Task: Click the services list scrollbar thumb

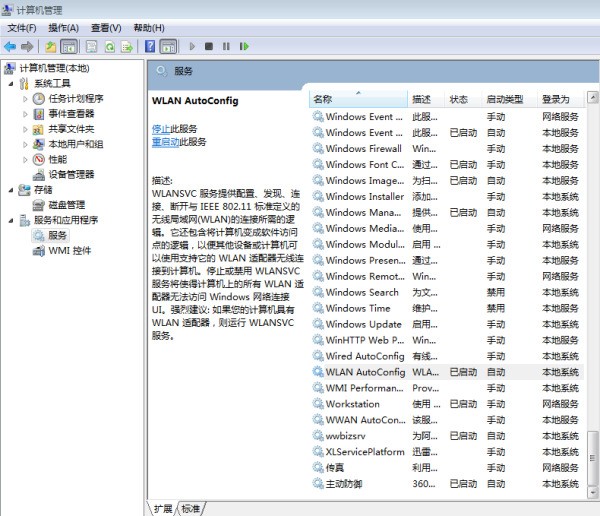Action: point(593,459)
